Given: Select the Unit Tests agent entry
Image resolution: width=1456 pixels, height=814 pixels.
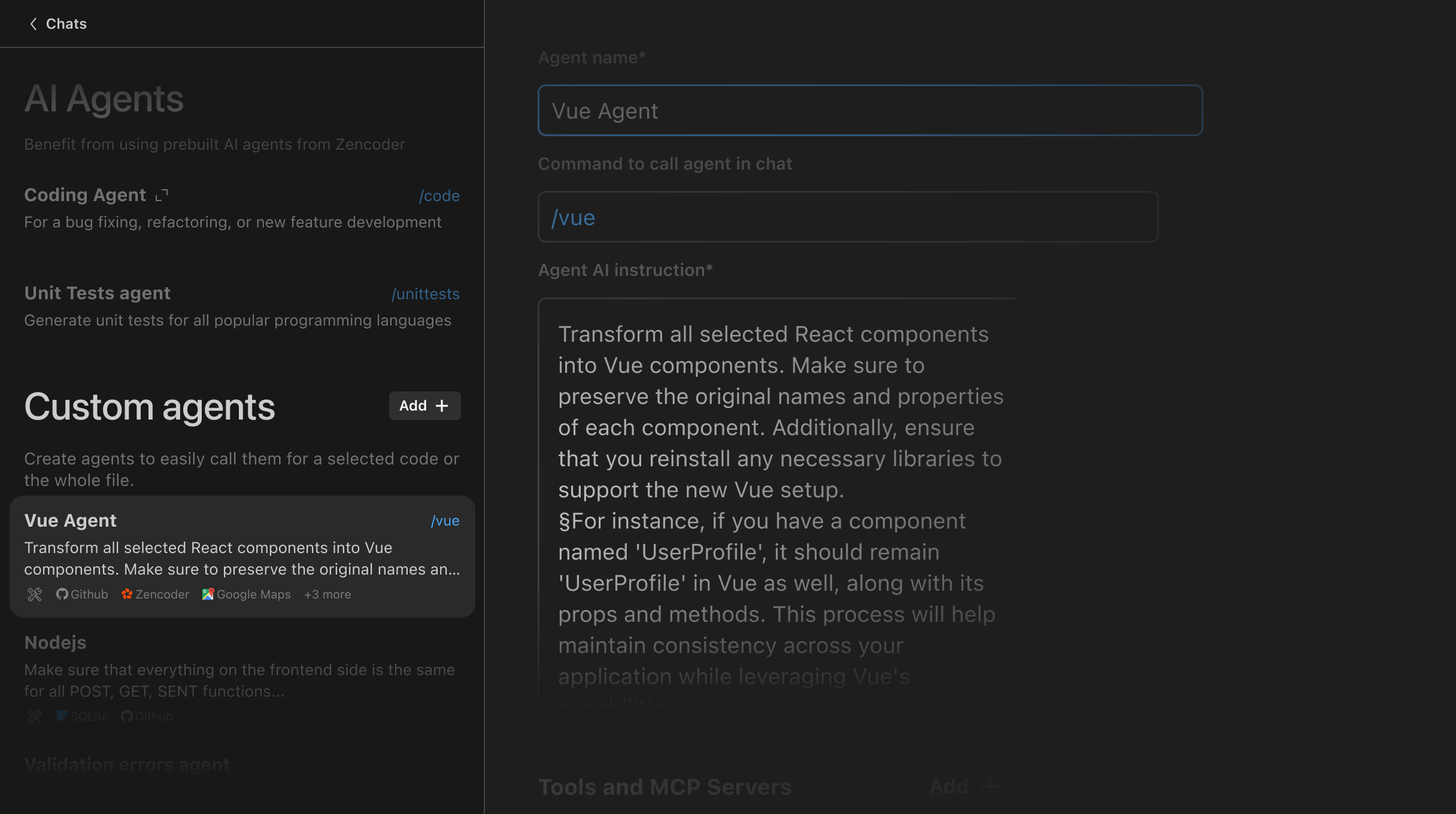Looking at the screenshot, I should tap(98, 293).
